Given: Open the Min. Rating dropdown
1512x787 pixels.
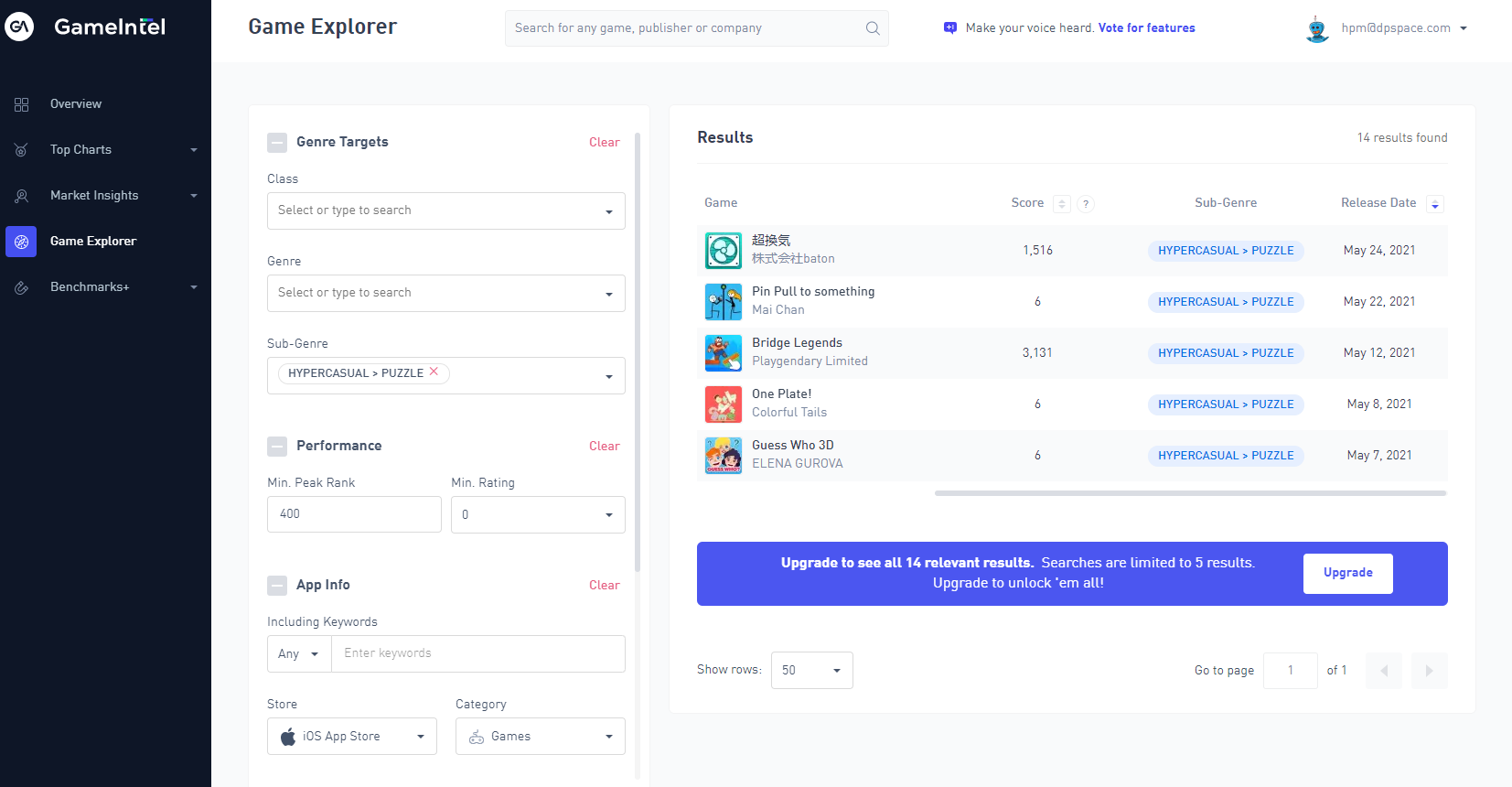Looking at the screenshot, I should tap(538, 515).
